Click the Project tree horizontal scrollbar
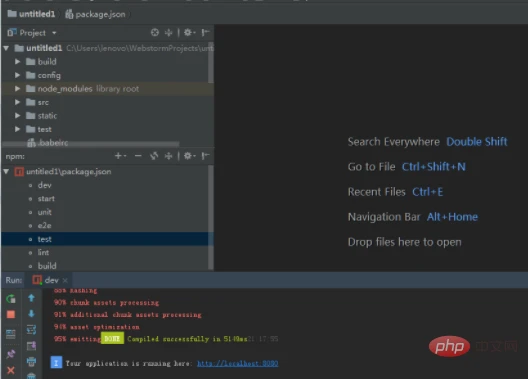 click(91, 144)
